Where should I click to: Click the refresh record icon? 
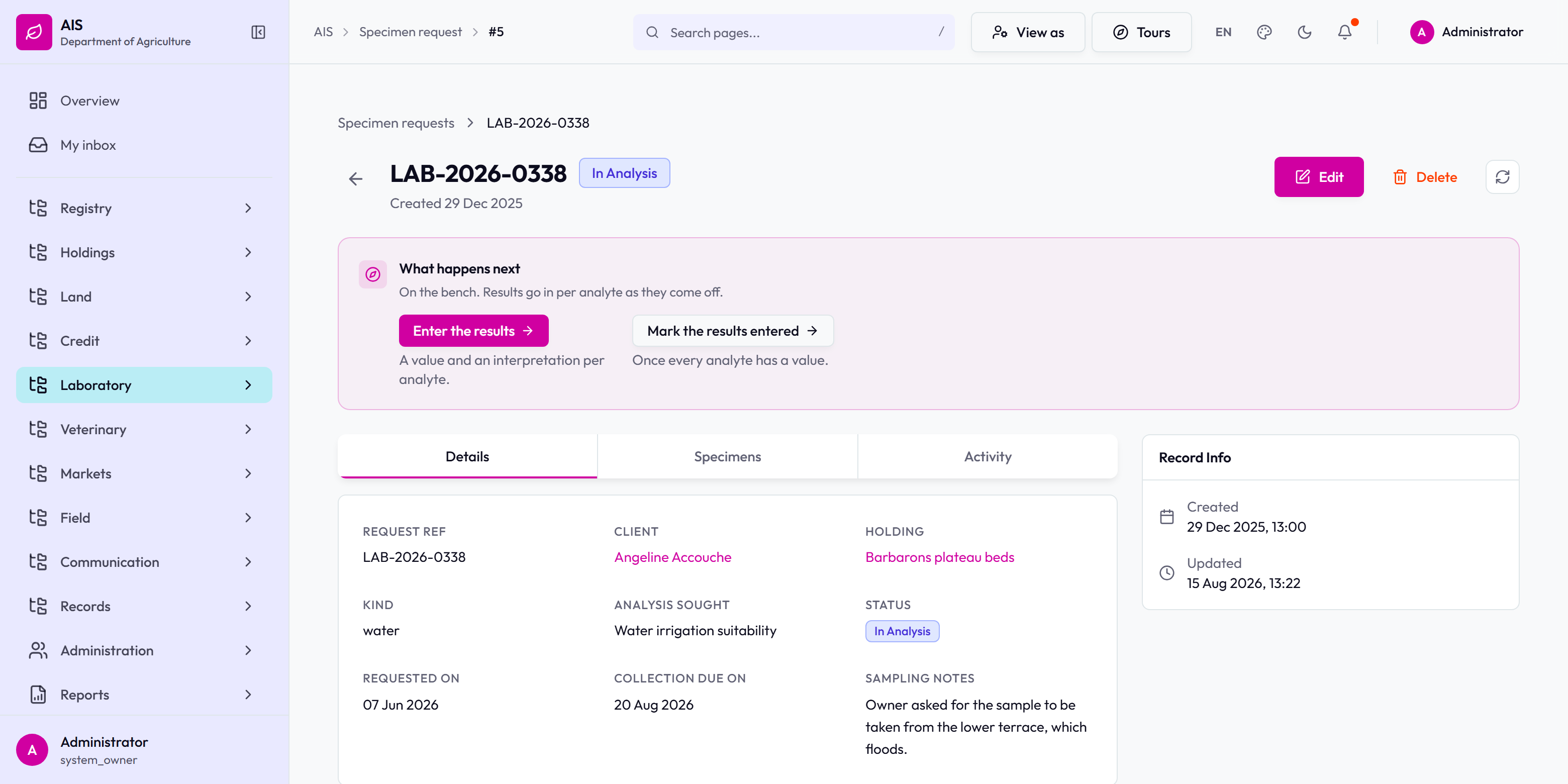click(x=1502, y=177)
